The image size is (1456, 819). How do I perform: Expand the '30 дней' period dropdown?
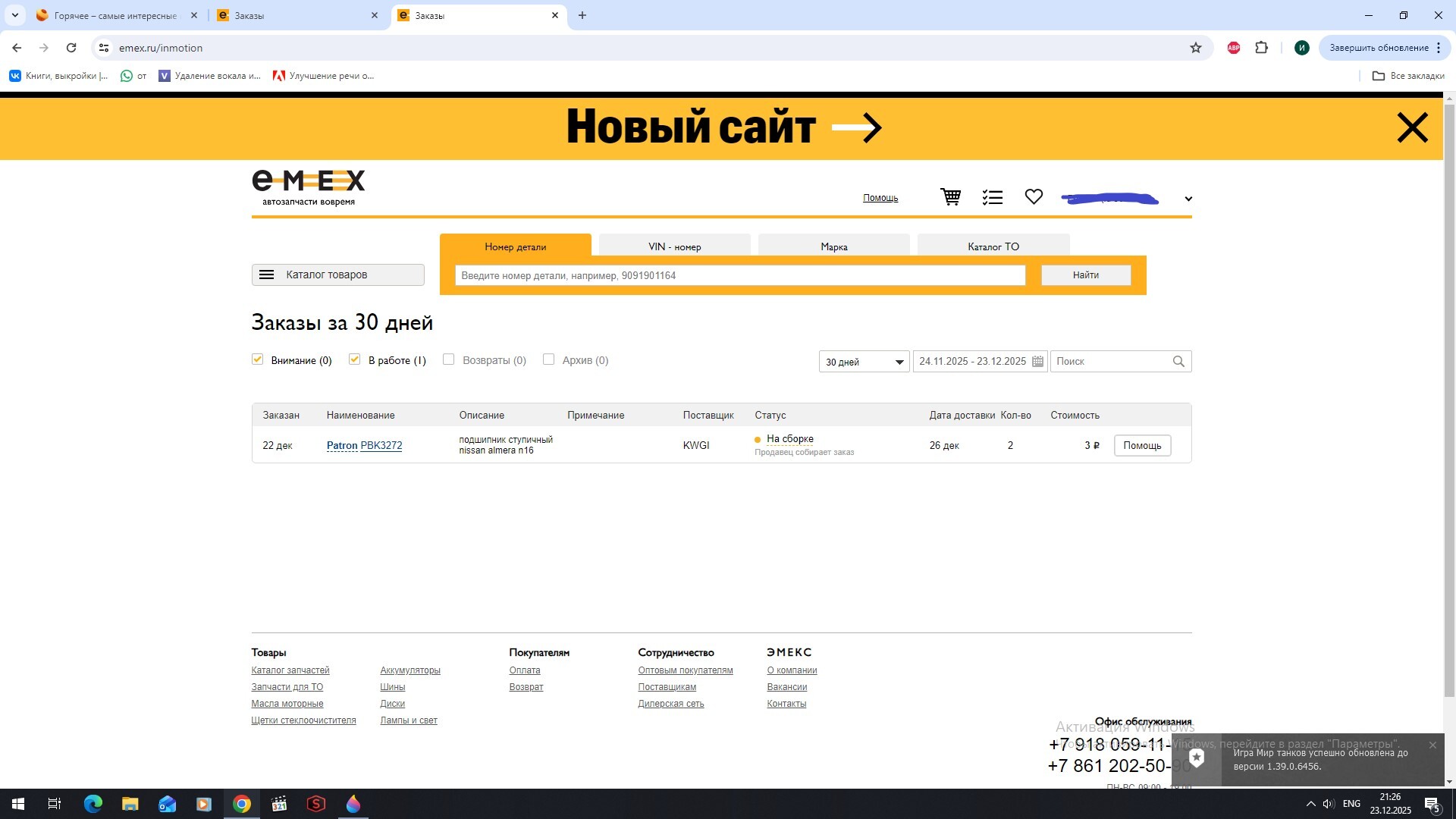click(x=864, y=362)
